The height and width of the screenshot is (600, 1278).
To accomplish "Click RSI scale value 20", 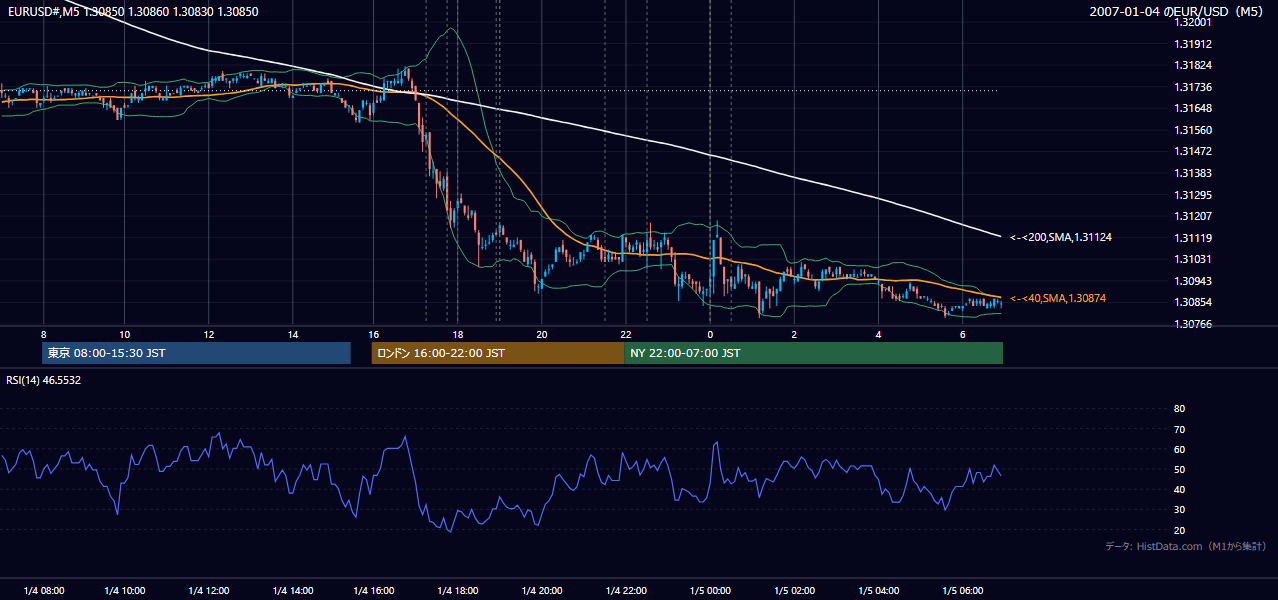I will click(1179, 530).
